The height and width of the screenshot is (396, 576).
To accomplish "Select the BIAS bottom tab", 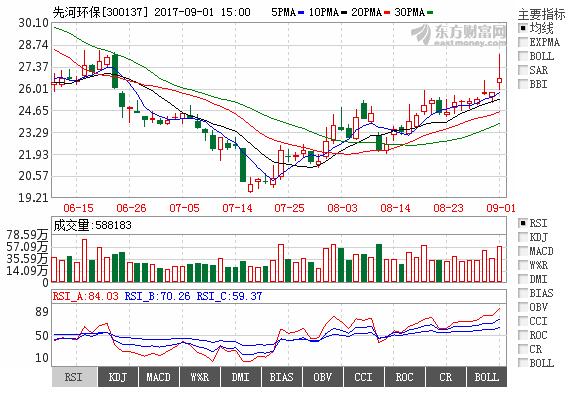I will click(x=282, y=377).
